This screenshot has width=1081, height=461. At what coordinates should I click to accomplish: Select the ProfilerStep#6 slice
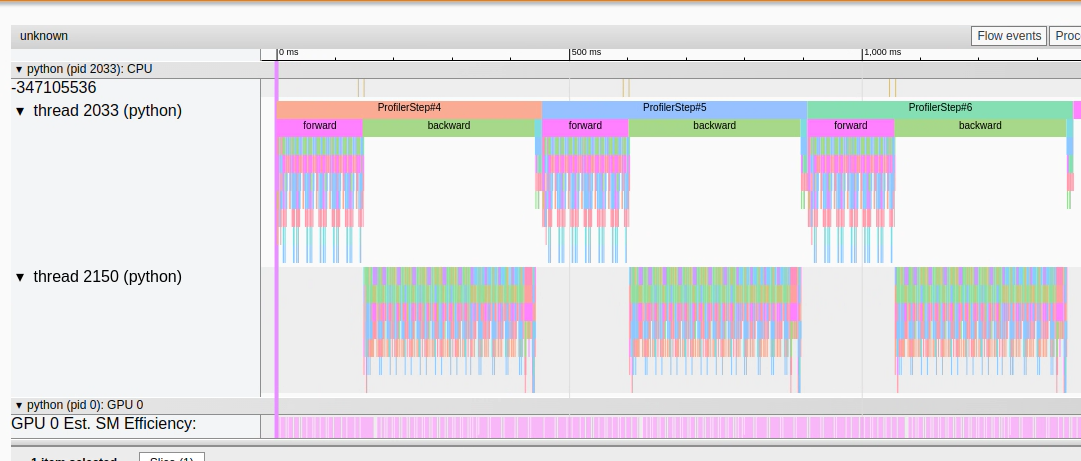(940, 108)
